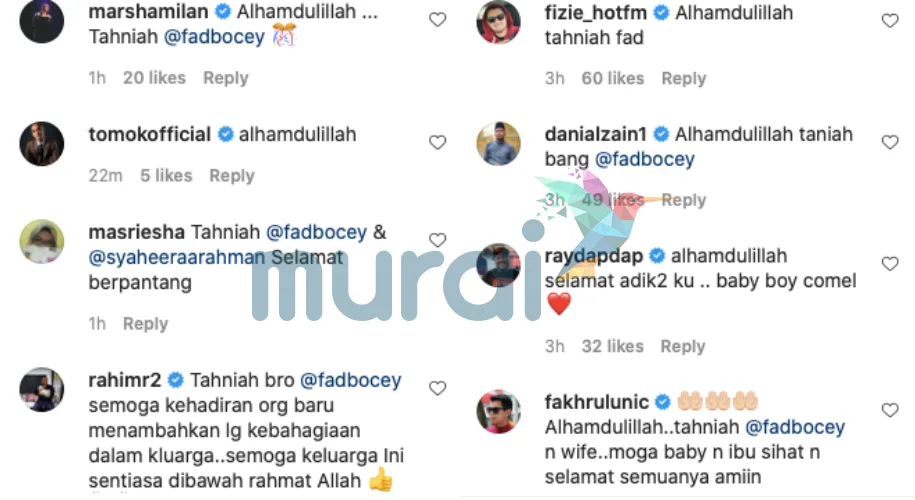This screenshot has height=500, width=915.
Task: Like rahimr2's comment with the heart icon
Action: click(438, 388)
